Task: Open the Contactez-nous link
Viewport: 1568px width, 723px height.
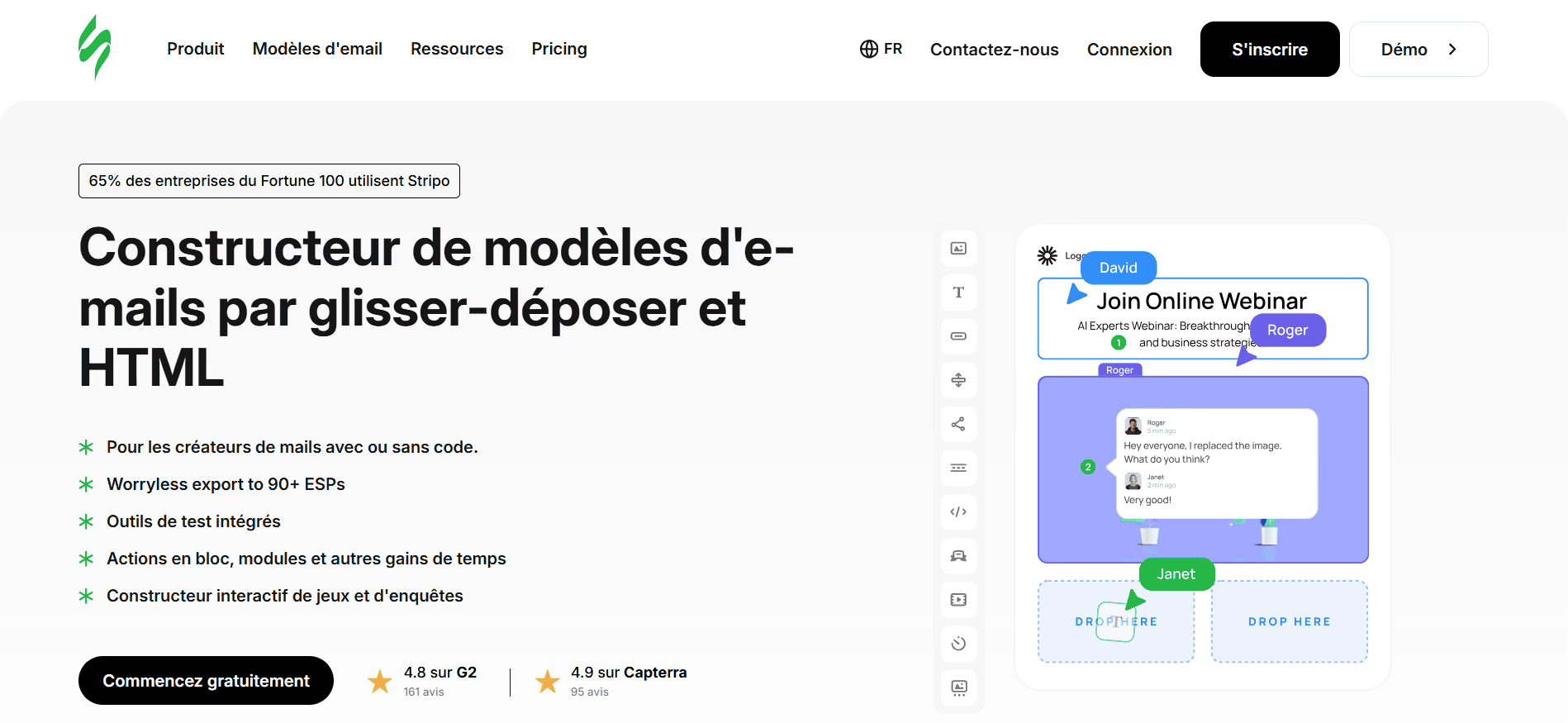Action: click(995, 50)
